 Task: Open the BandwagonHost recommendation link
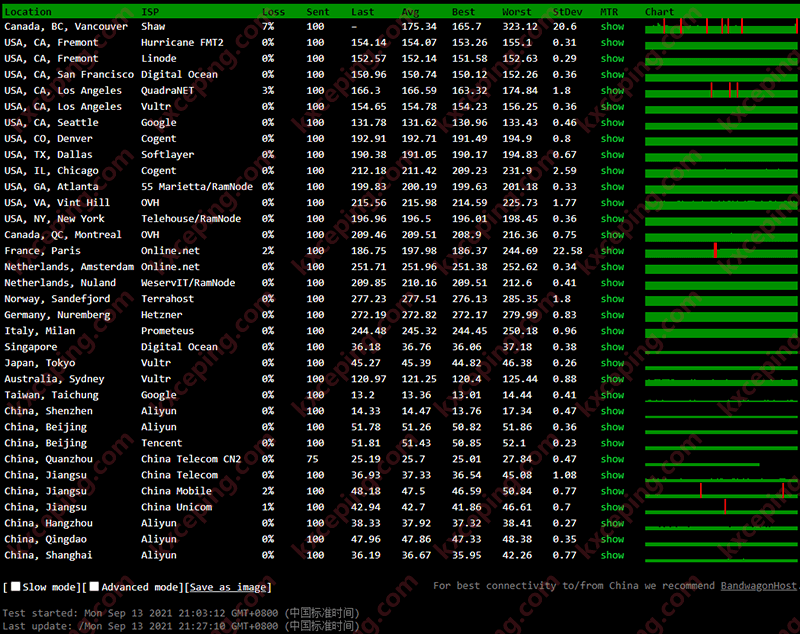(758, 586)
